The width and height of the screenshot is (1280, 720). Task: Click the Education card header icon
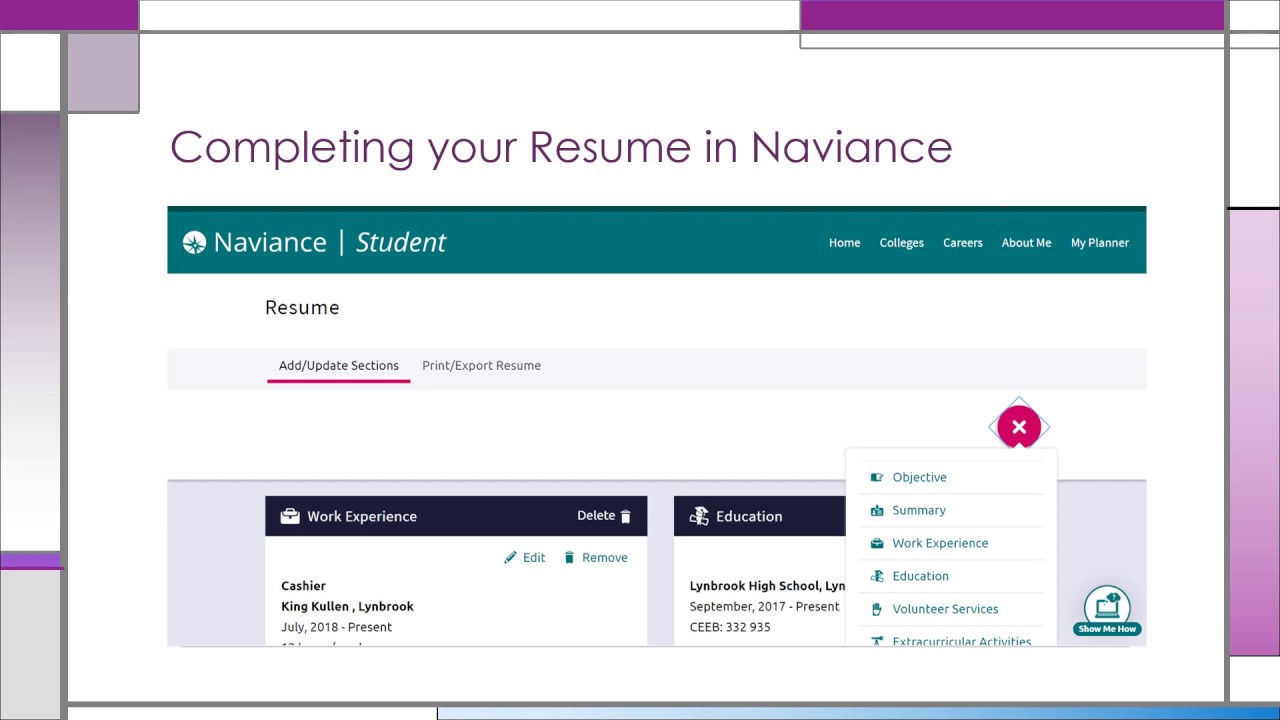pos(699,516)
